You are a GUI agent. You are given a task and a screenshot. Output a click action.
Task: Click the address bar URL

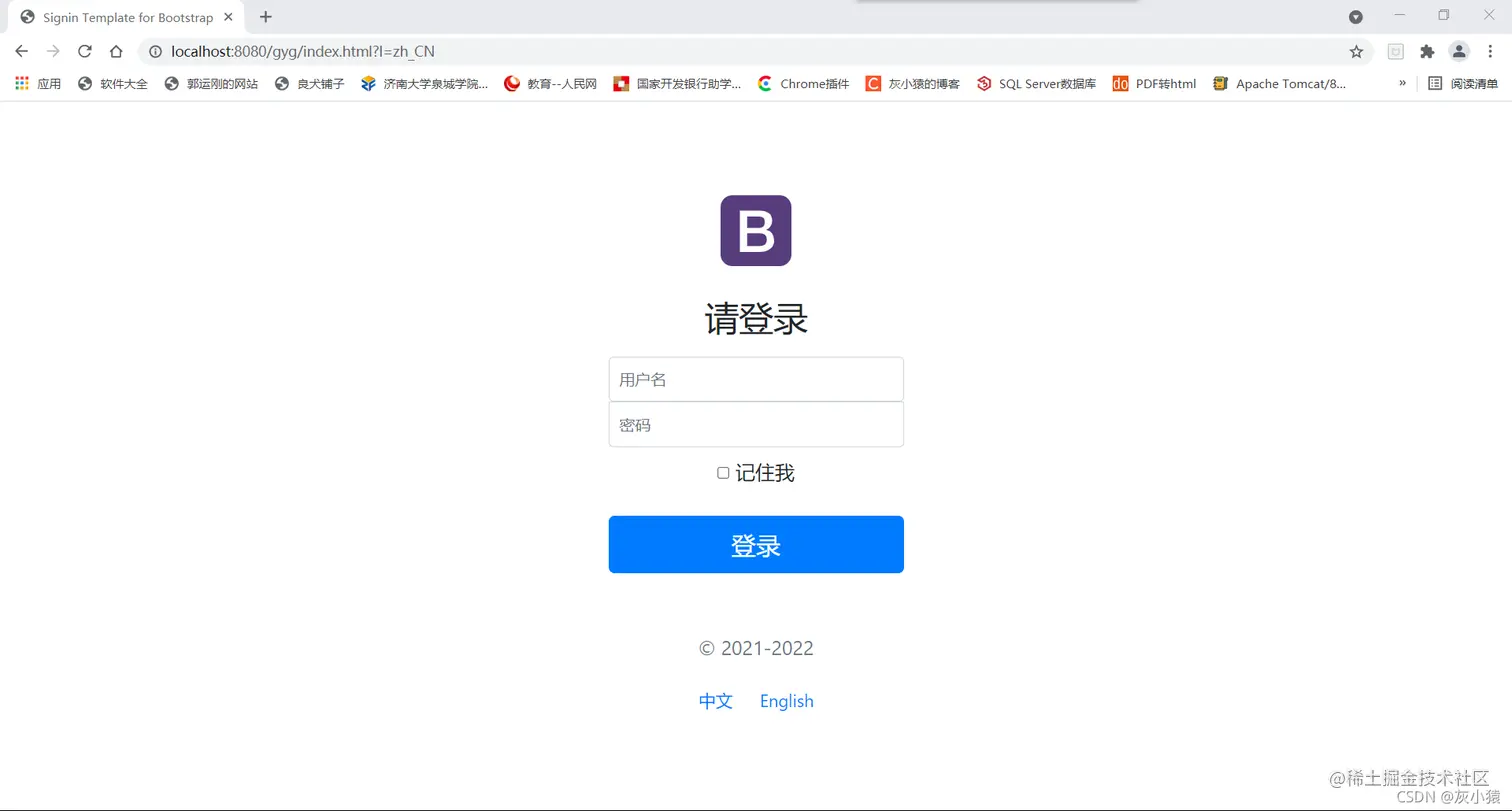303,51
